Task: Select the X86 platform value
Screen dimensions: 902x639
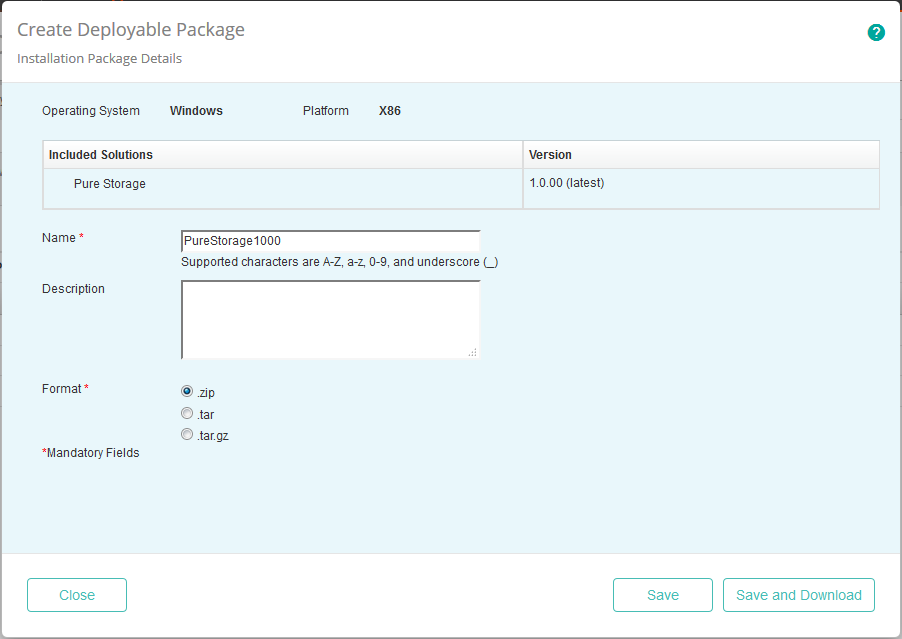Action: (389, 110)
